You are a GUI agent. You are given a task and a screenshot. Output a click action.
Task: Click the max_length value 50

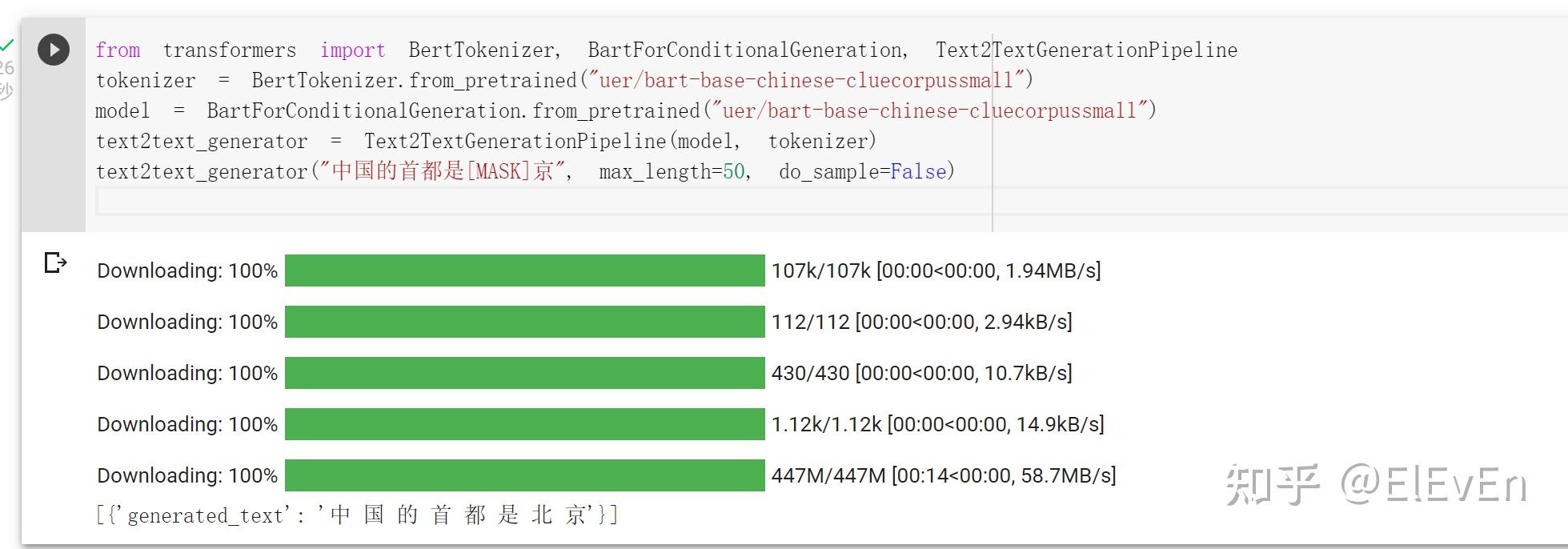(733, 171)
